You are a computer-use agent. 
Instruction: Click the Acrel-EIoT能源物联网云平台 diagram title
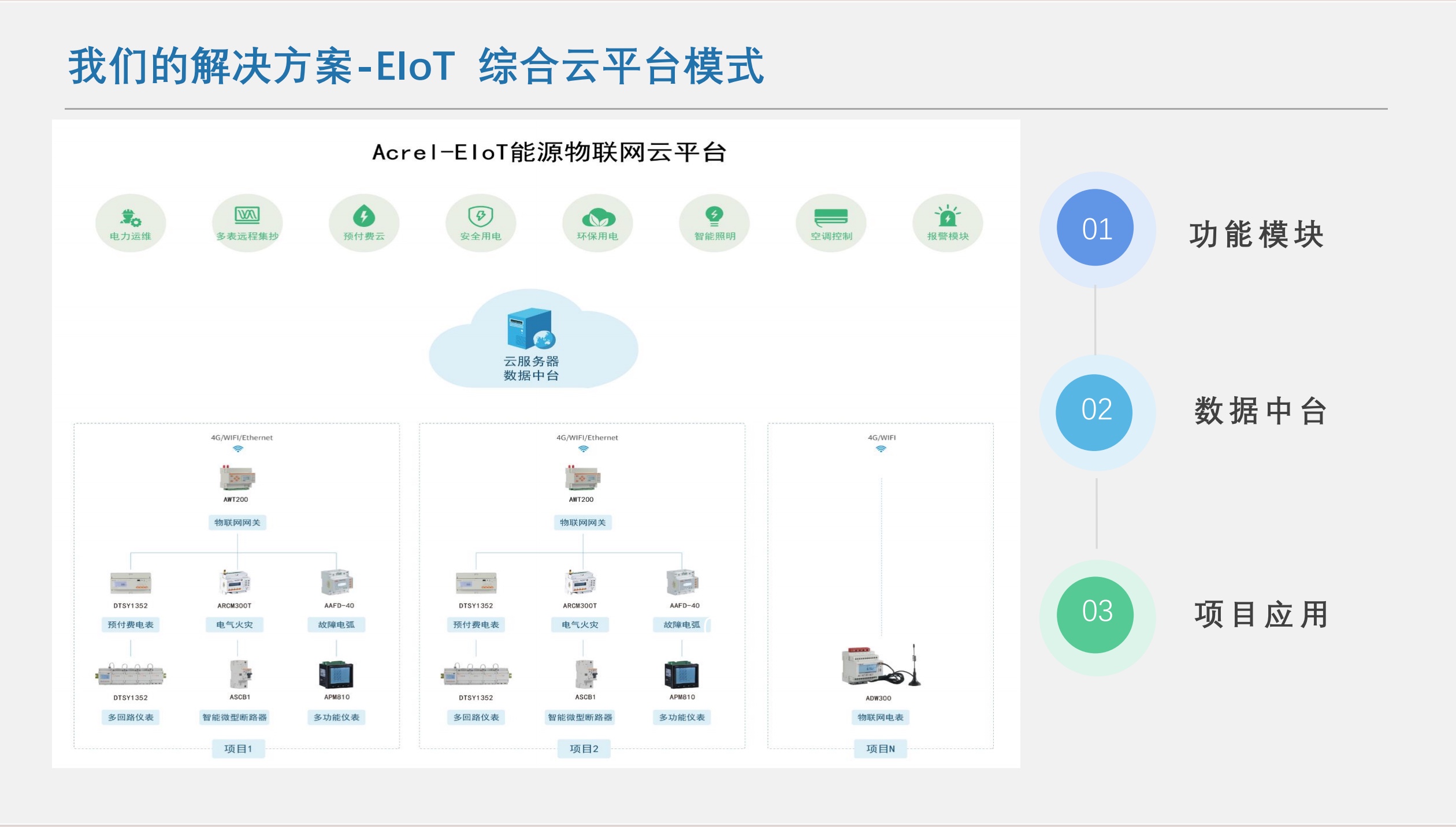coord(549,152)
